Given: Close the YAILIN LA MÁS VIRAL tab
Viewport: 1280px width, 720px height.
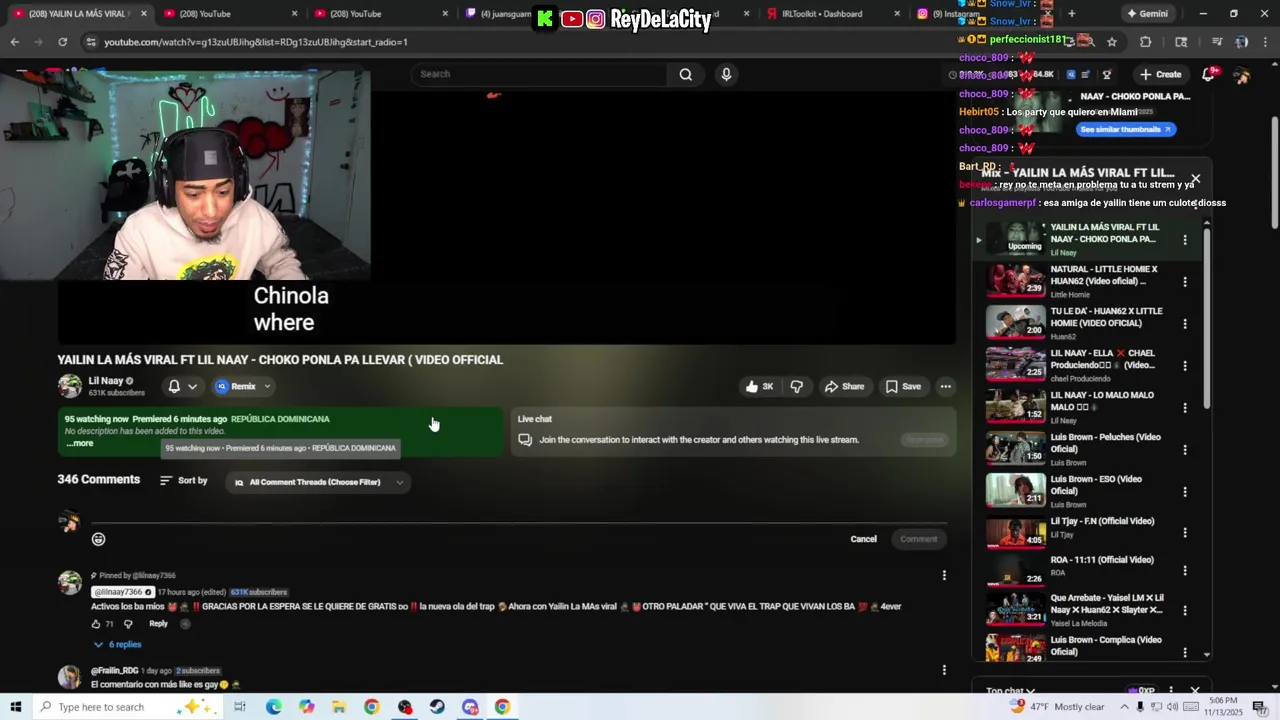Looking at the screenshot, I should (x=144, y=14).
